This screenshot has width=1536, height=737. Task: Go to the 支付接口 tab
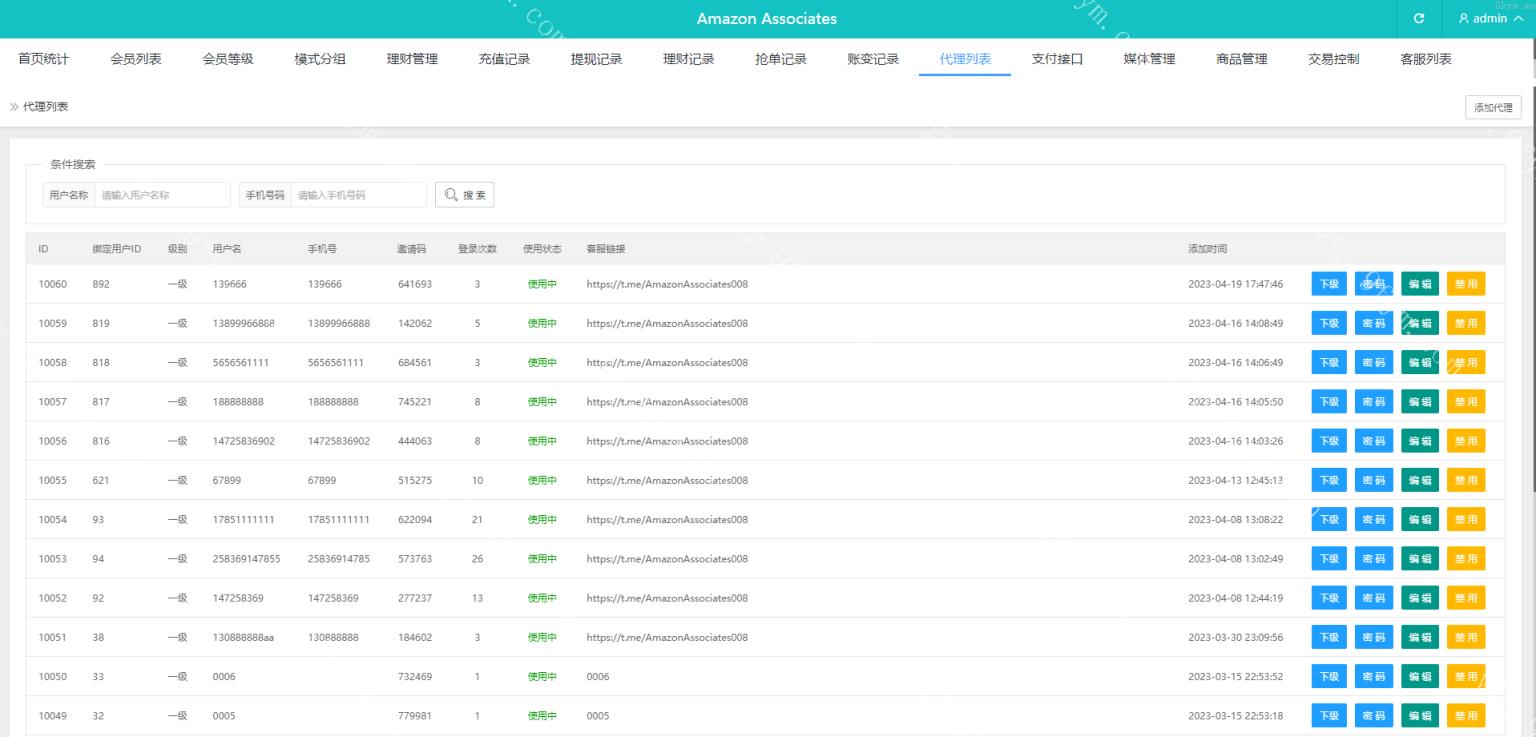coord(1057,59)
